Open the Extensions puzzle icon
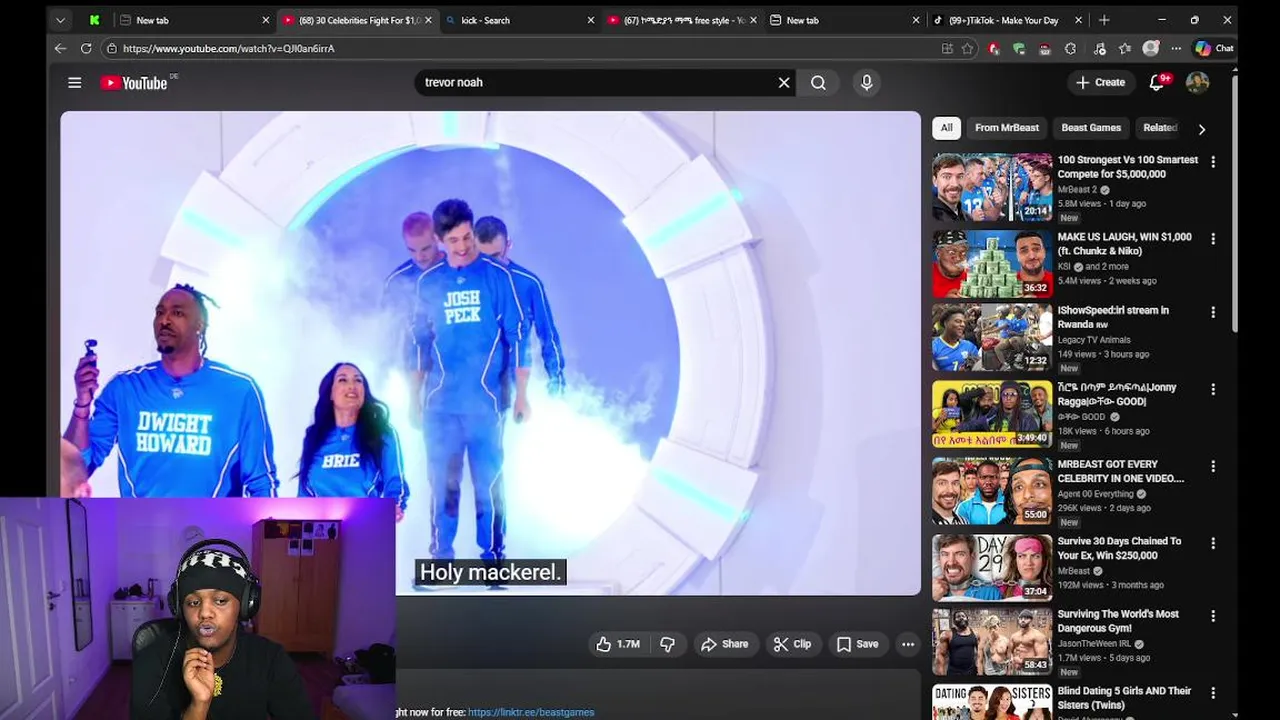Image resolution: width=1280 pixels, height=720 pixels. [1071, 48]
